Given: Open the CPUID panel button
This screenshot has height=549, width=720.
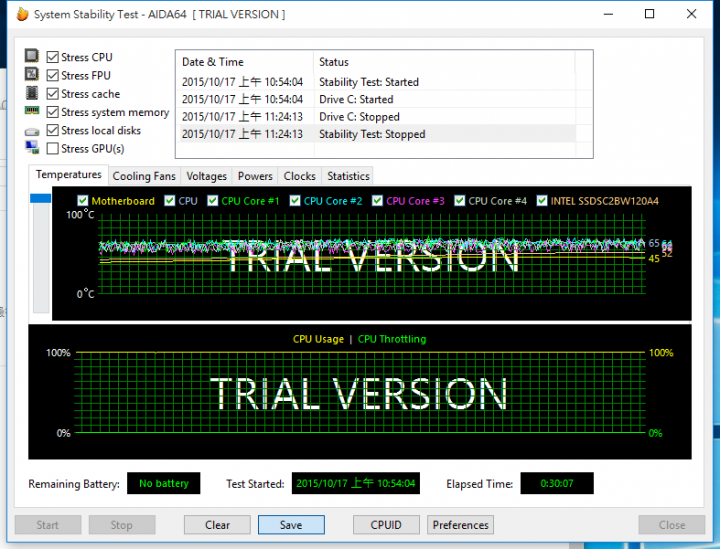Looking at the screenshot, I should point(386,525).
